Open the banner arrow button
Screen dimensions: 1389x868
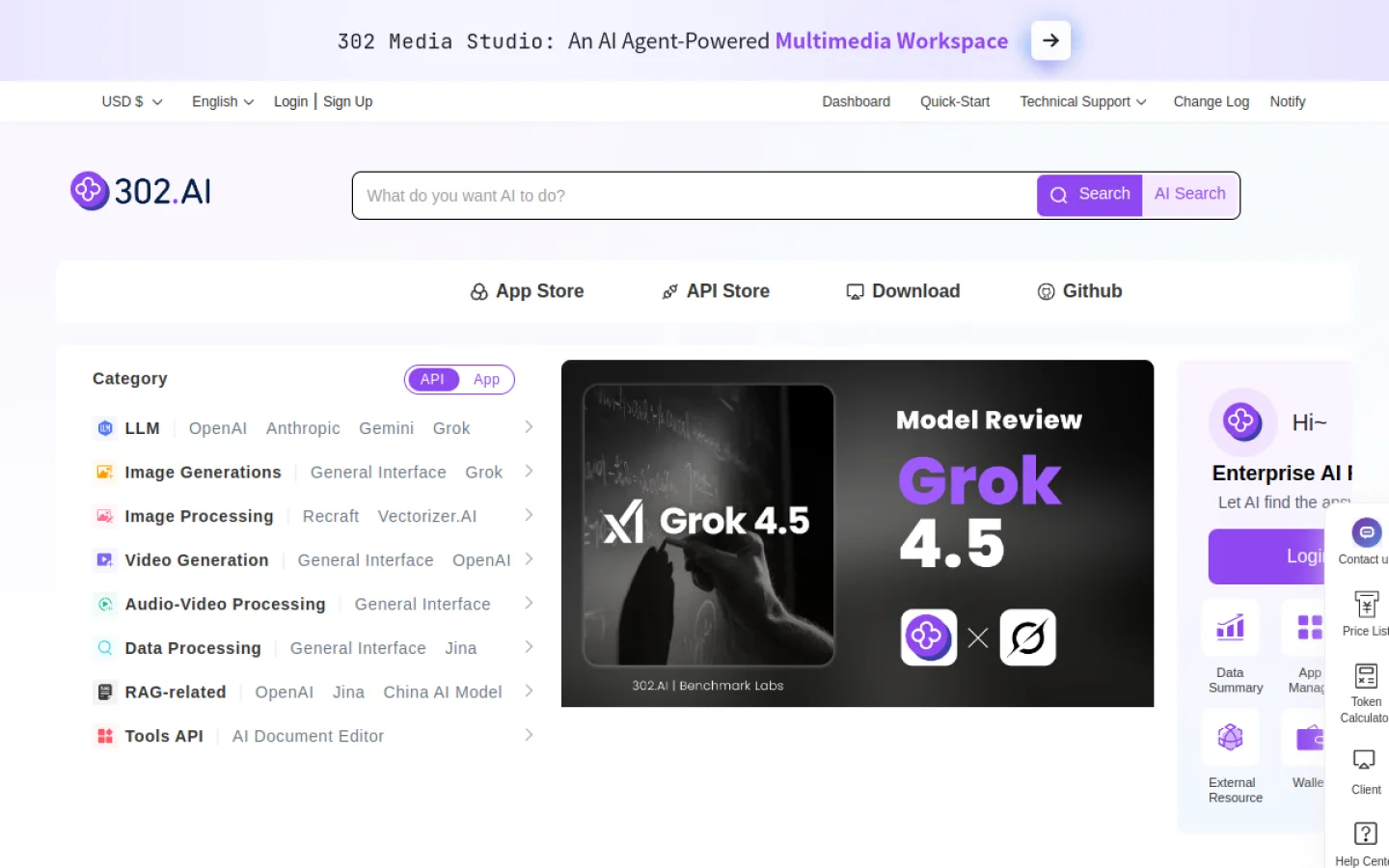click(1050, 41)
